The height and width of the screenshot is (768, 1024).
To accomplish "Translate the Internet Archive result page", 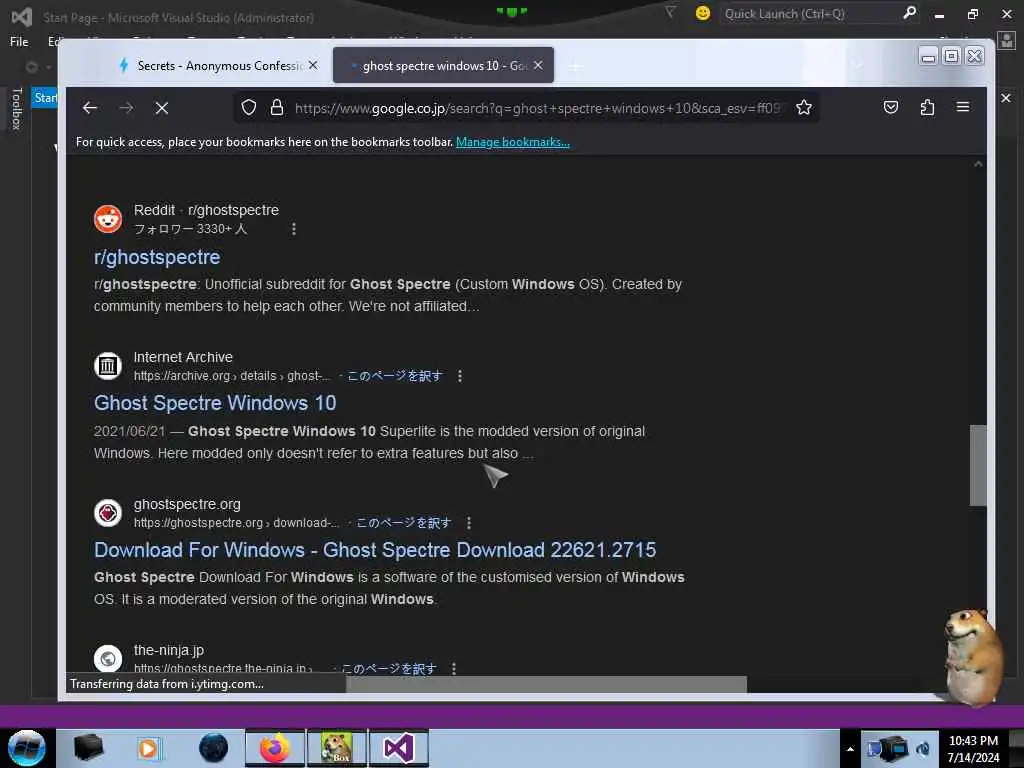I will pyautogui.click(x=394, y=376).
